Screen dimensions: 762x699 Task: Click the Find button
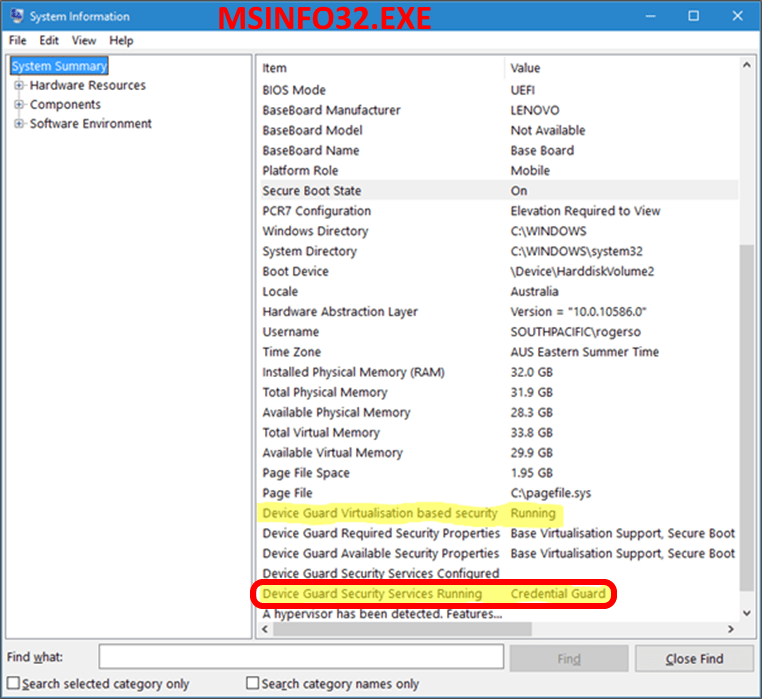pos(569,658)
